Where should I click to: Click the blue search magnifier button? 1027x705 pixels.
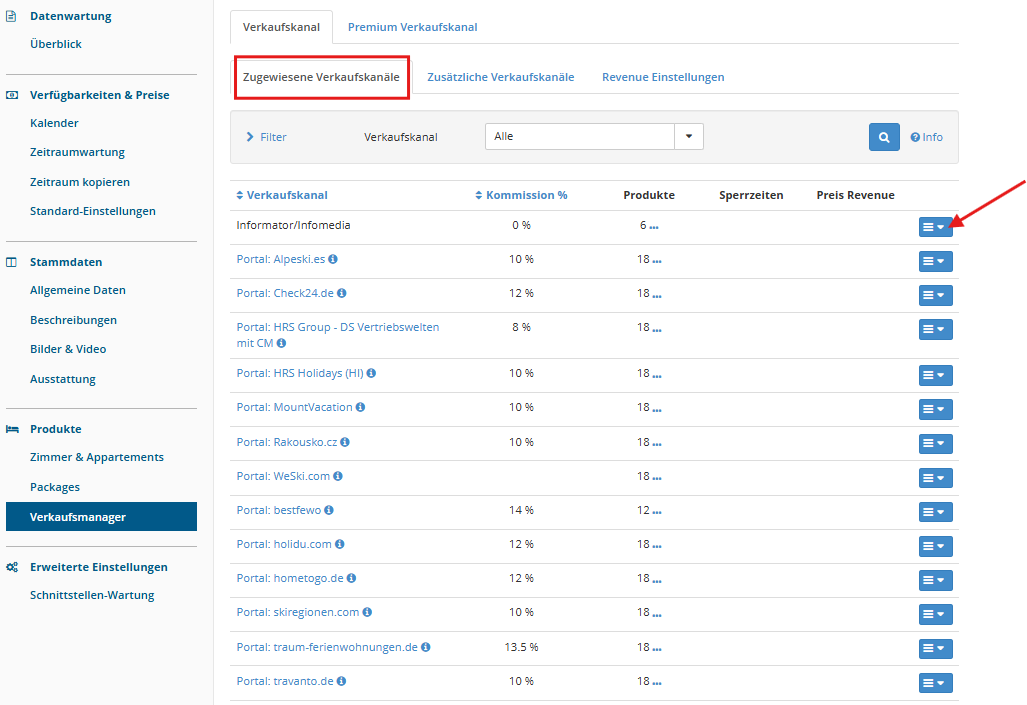click(884, 137)
